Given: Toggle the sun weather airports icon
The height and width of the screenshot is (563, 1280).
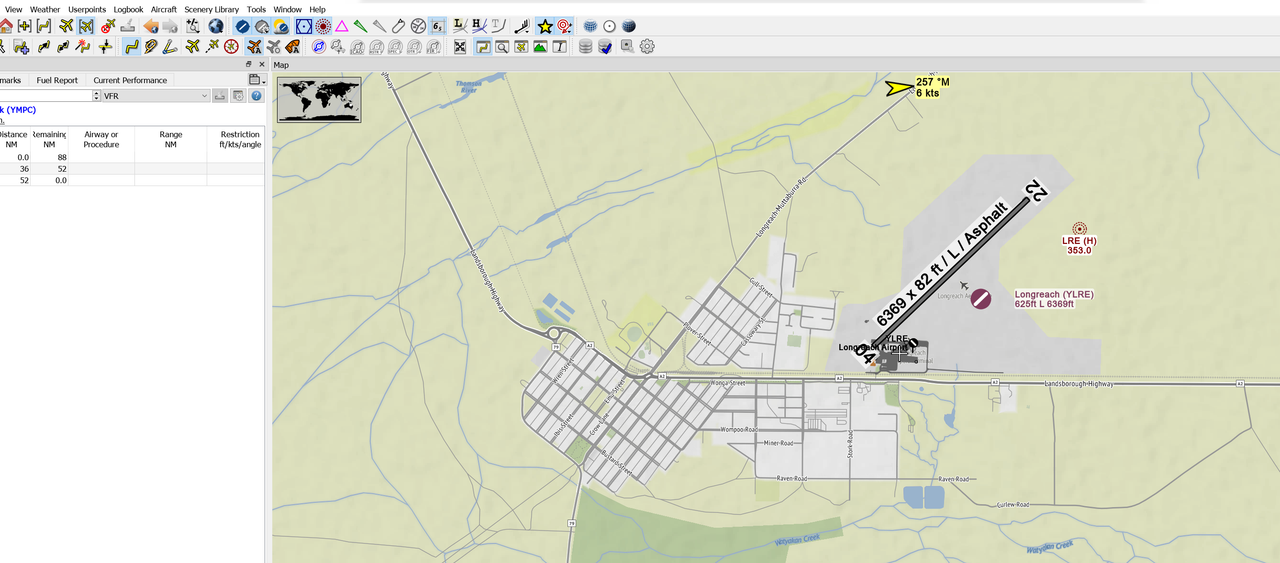Looking at the screenshot, I should coord(280,26).
